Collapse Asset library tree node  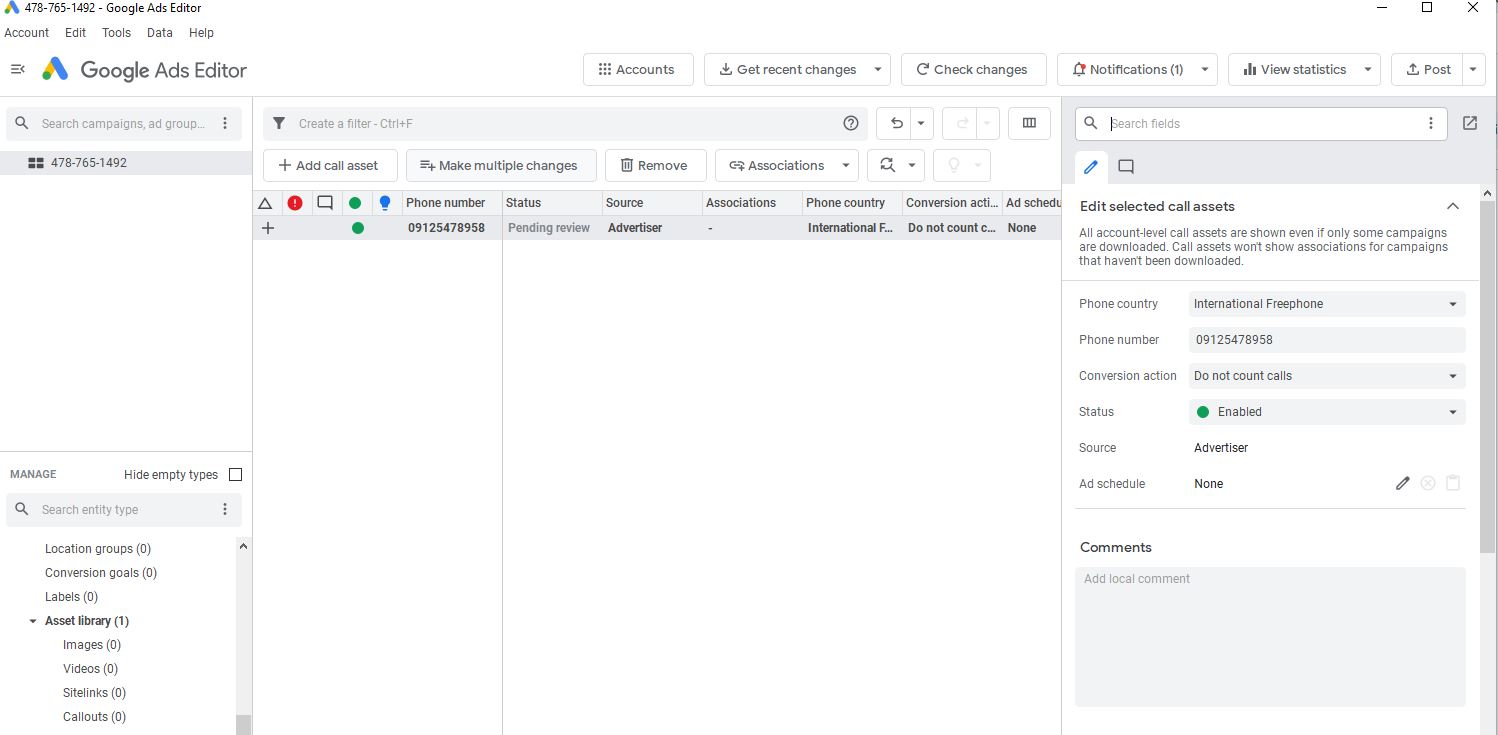tap(33, 621)
